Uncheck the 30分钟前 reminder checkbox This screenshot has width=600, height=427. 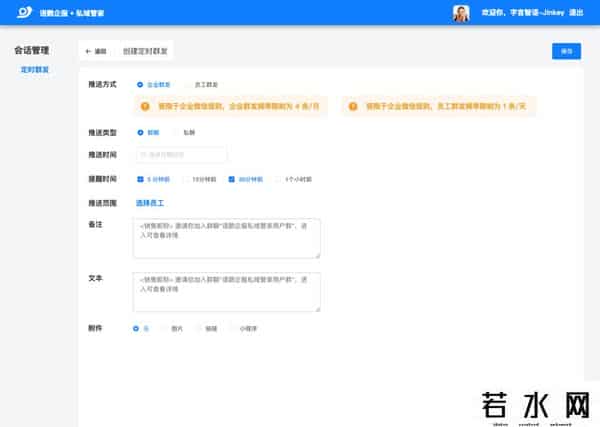(x=232, y=179)
